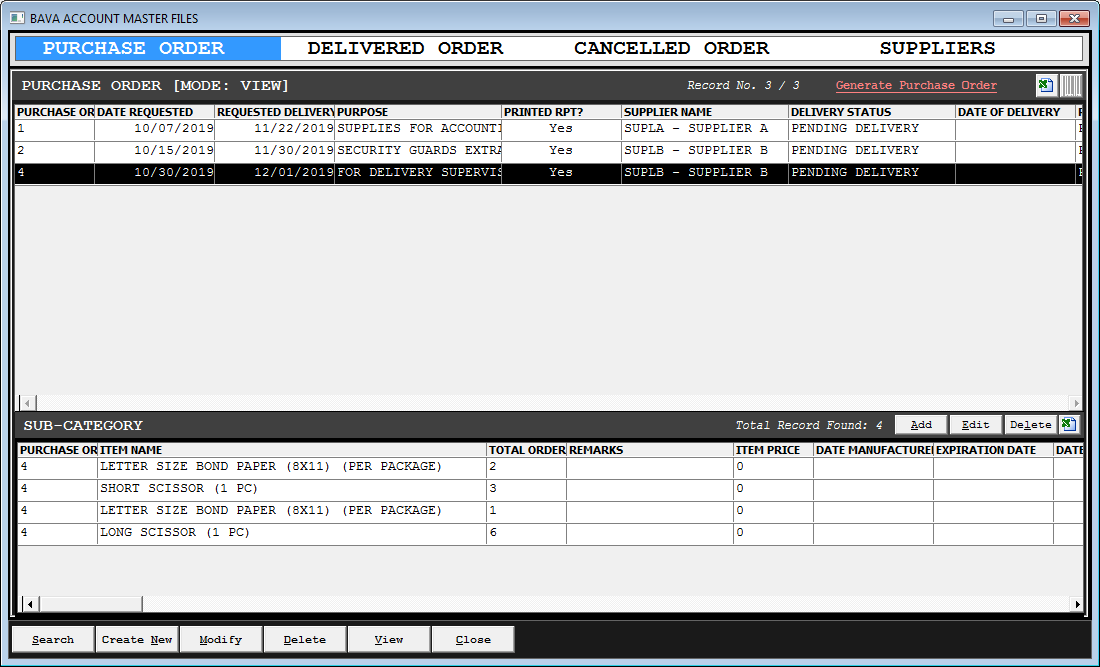Click the View button in bottom bar

[389, 640]
